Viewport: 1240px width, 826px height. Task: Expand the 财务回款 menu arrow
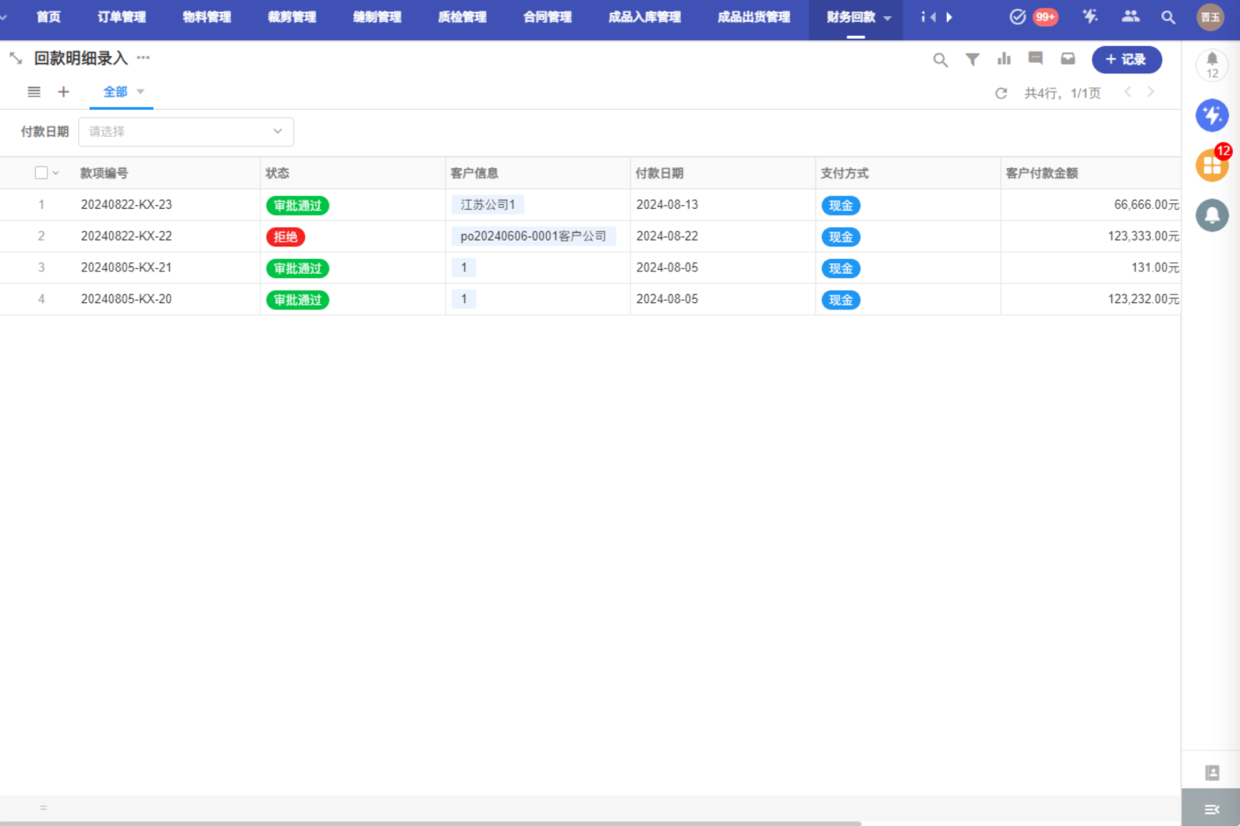click(x=887, y=18)
